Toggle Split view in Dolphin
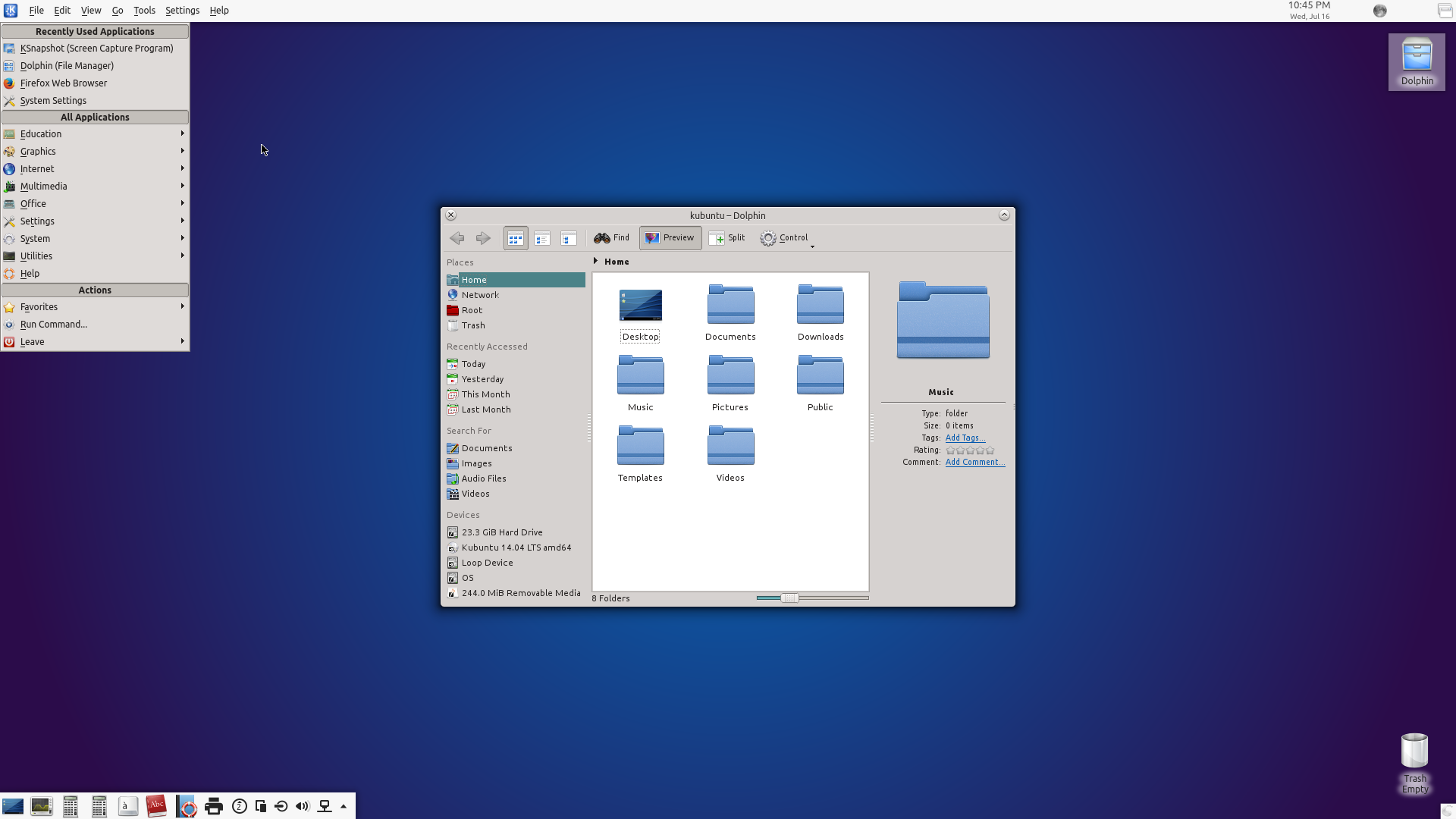The height and width of the screenshot is (819, 1456). point(727,238)
